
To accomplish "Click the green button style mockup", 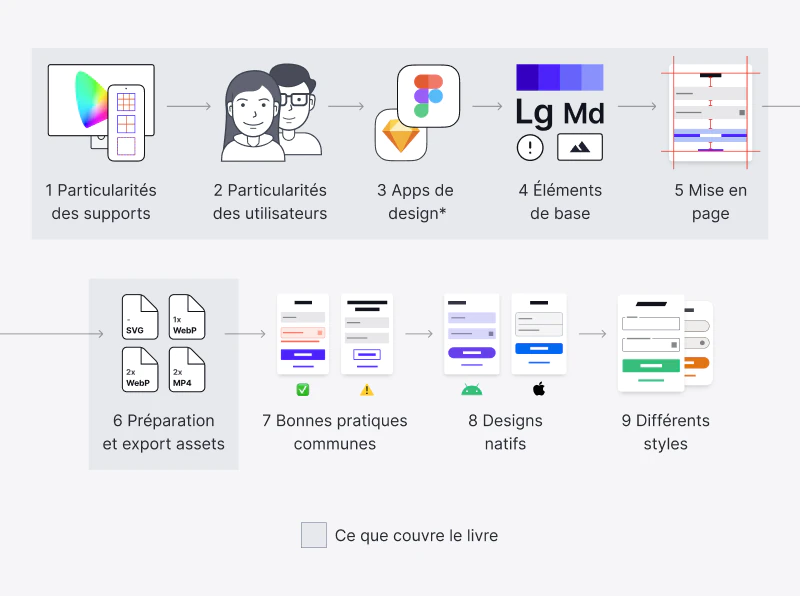I will (x=651, y=343).
